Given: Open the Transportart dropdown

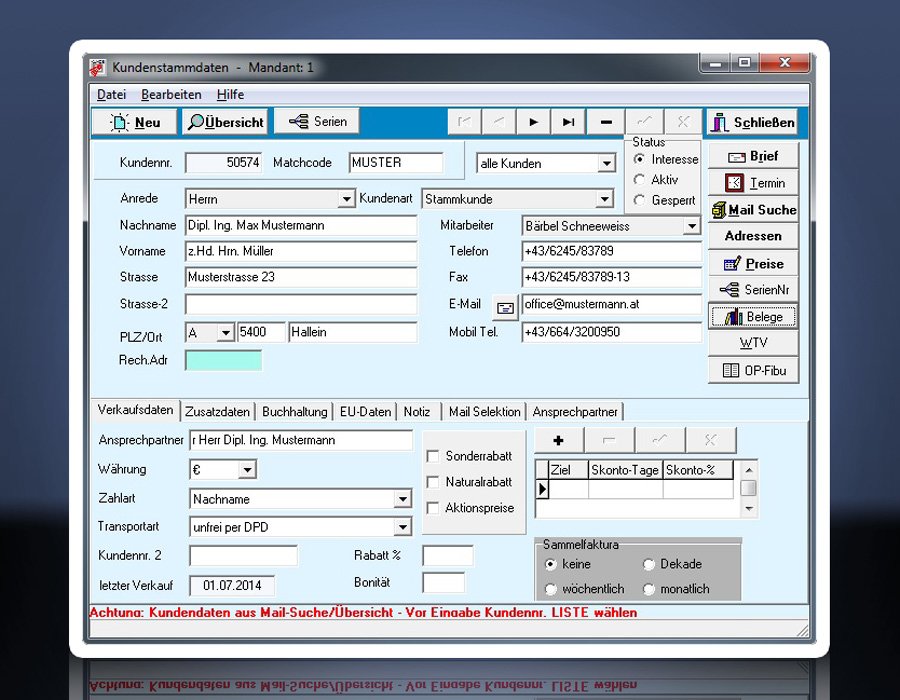Looking at the screenshot, I should (x=403, y=527).
